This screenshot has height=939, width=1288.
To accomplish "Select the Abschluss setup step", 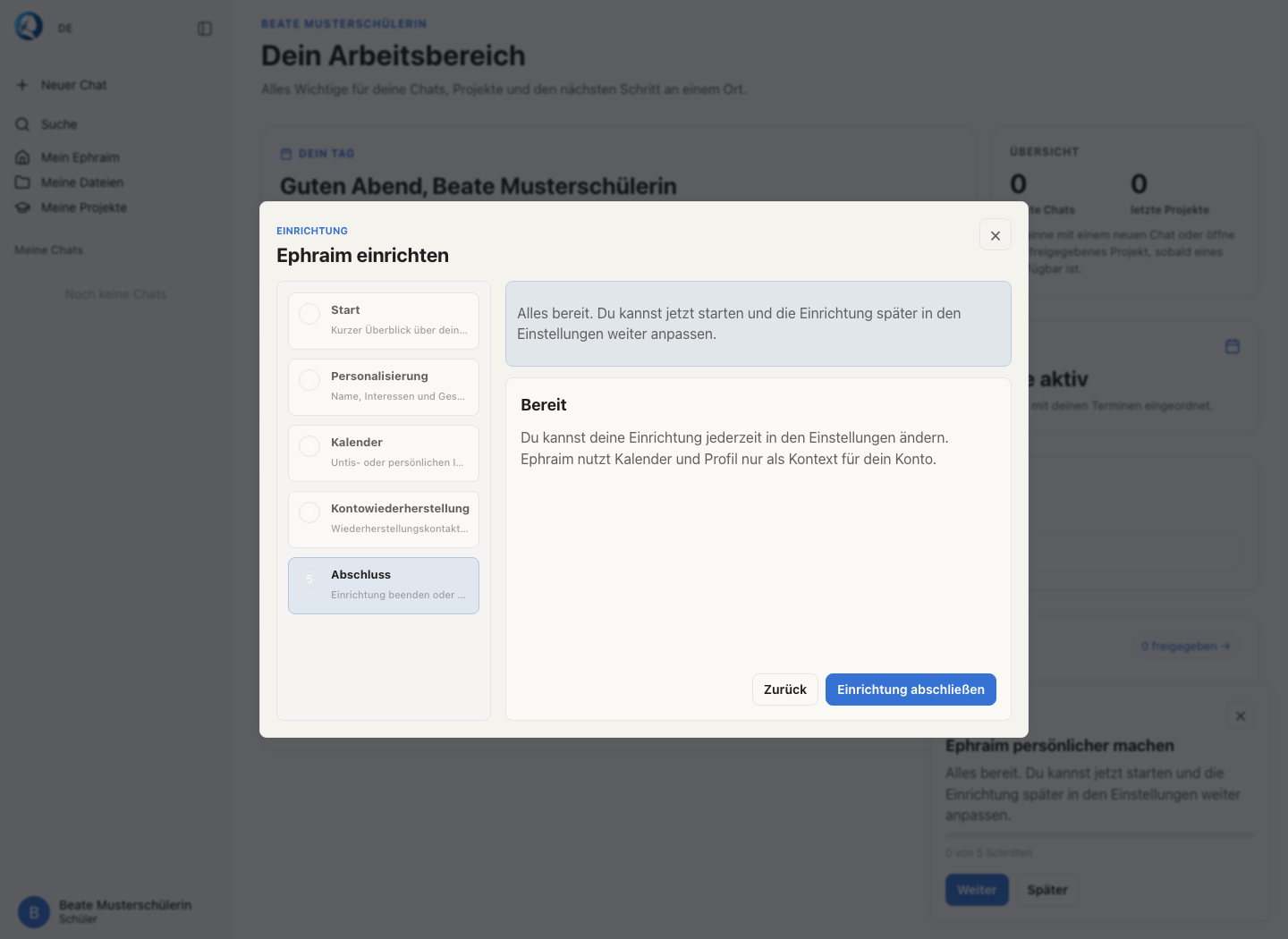I will tap(384, 586).
